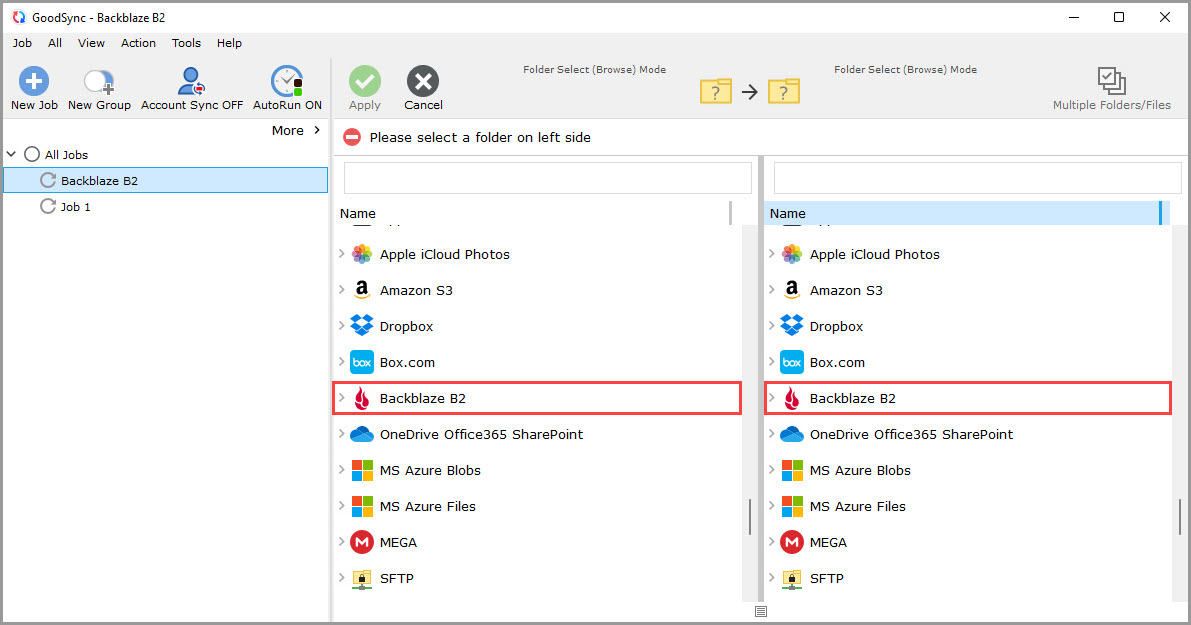Select Job 1 in the jobs list
Viewport: 1191px width, 625px height.
point(75,207)
